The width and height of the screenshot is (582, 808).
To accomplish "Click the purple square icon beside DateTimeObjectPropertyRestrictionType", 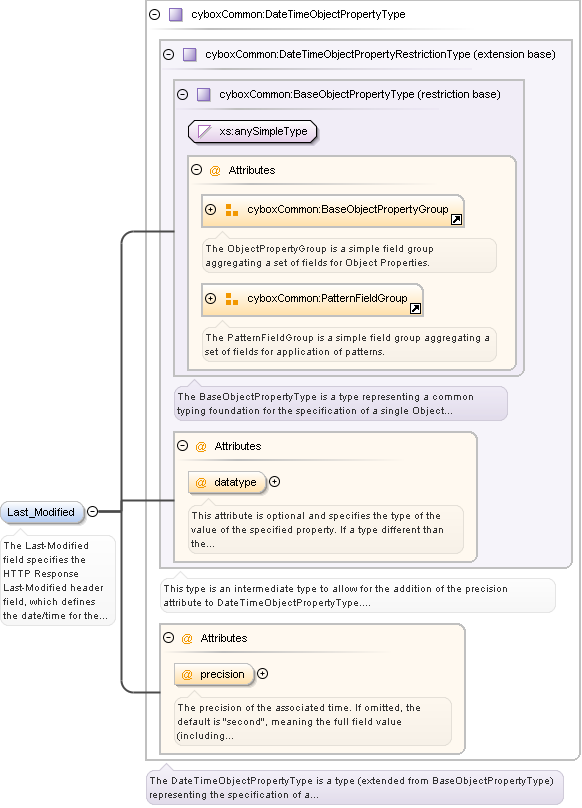I will click(x=190, y=54).
